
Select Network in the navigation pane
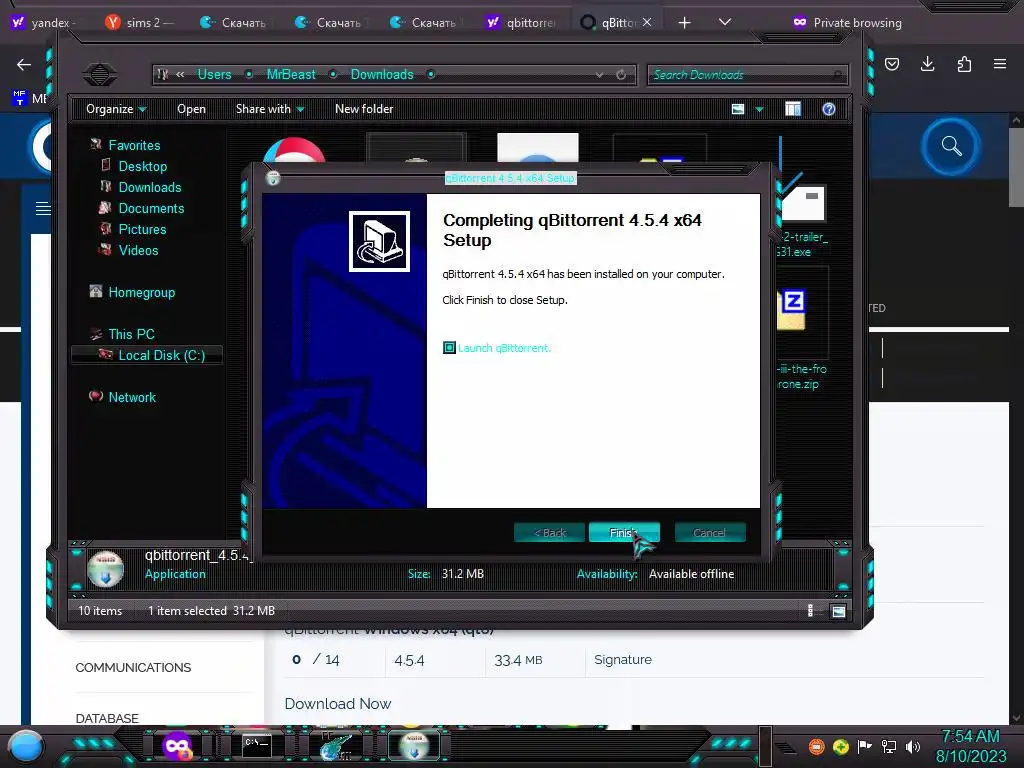coord(132,397)
